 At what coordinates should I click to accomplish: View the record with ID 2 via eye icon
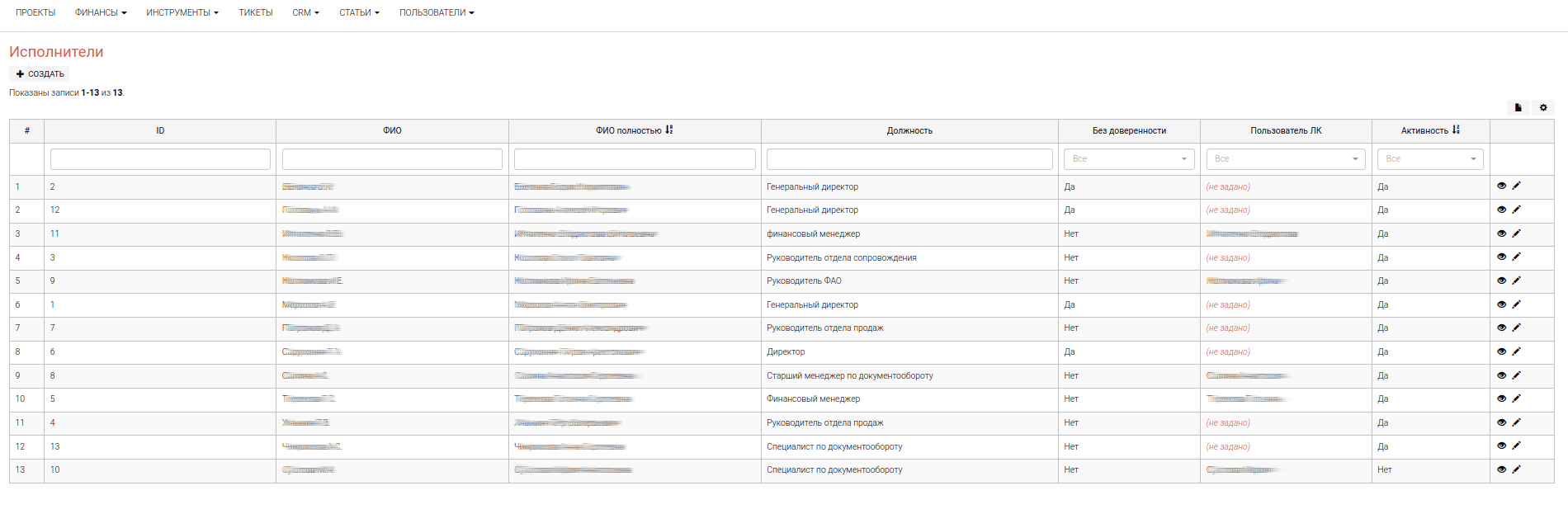pos(1501,186)
